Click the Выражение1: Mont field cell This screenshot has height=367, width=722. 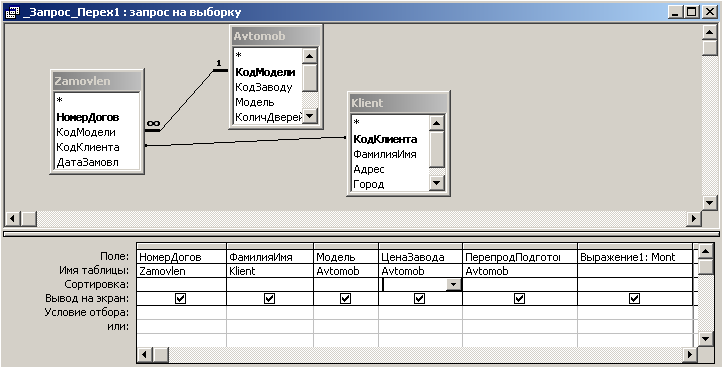tap(635, 257)
